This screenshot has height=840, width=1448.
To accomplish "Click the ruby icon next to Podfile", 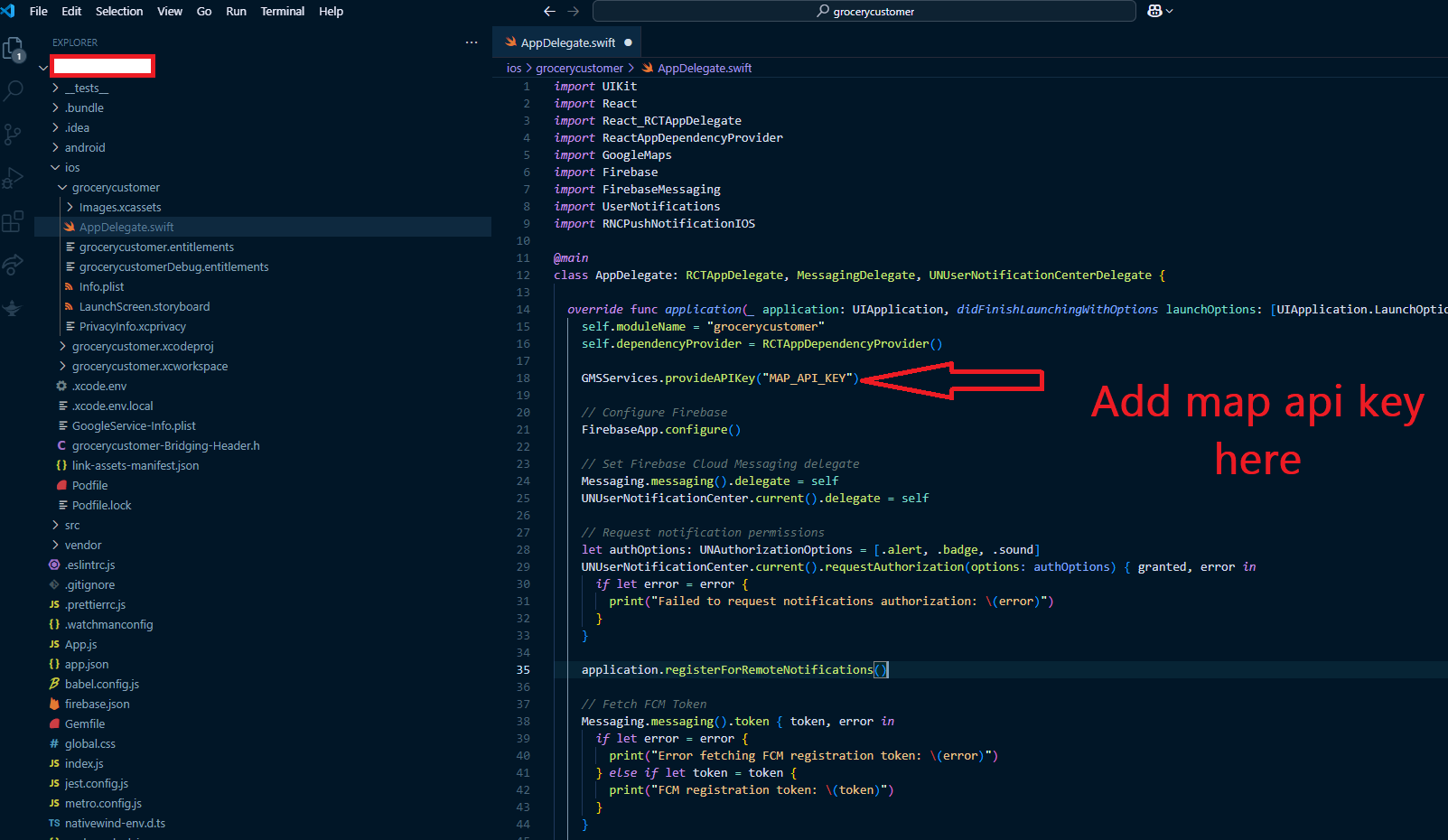I will tap(61, 485).
